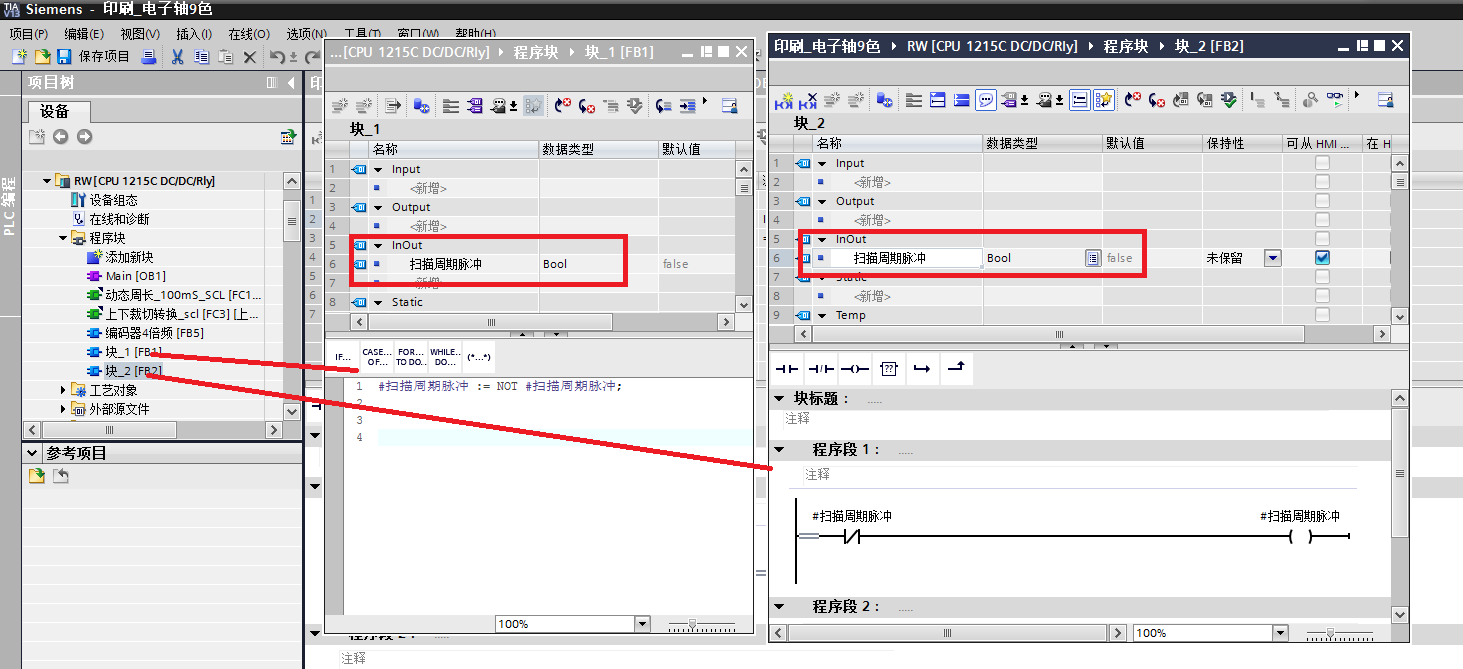
Task: Collapse the 程序块 folder in project tree
Action: [63, 238]
